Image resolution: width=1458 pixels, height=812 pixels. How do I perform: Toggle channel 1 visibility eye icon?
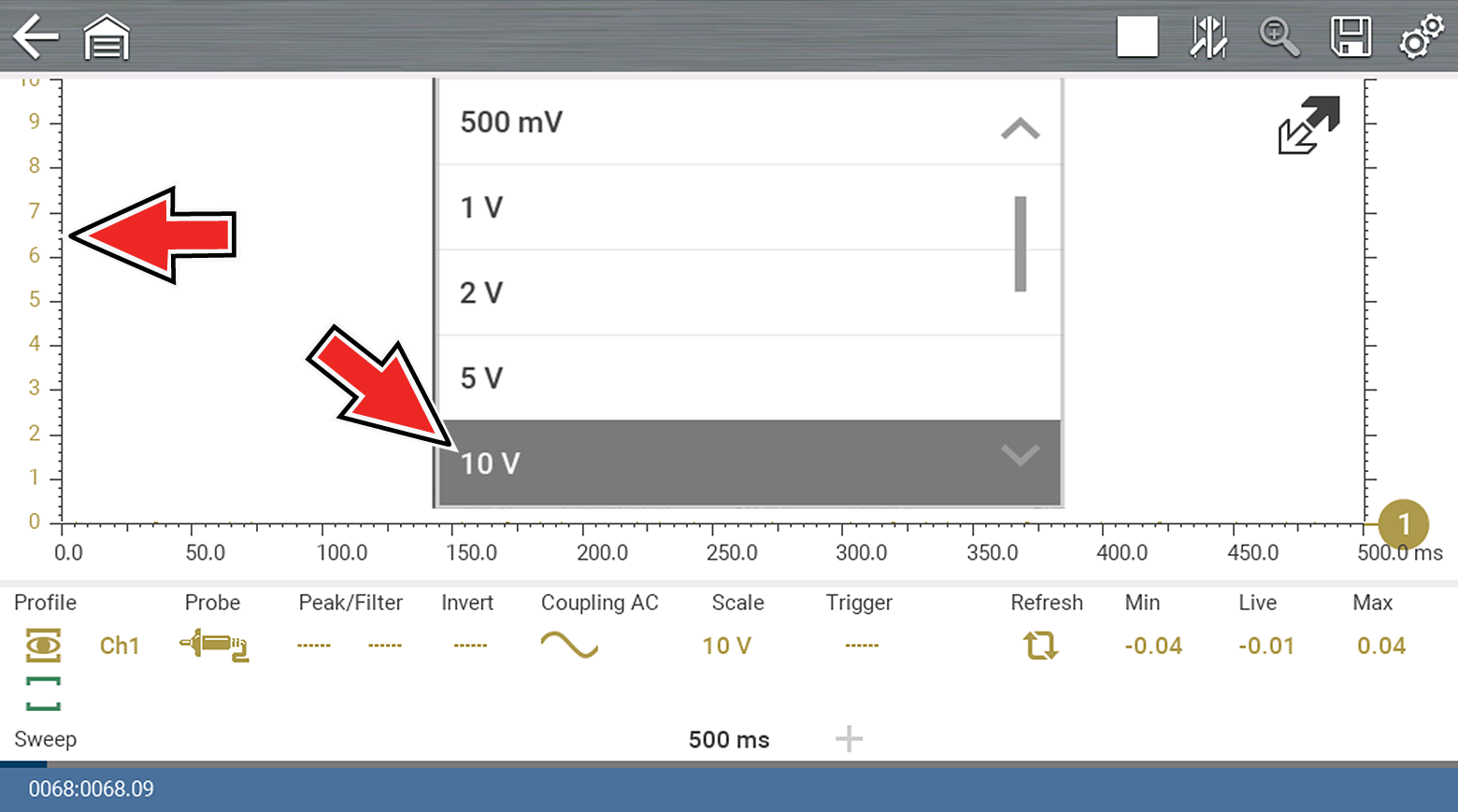(43, 646)
